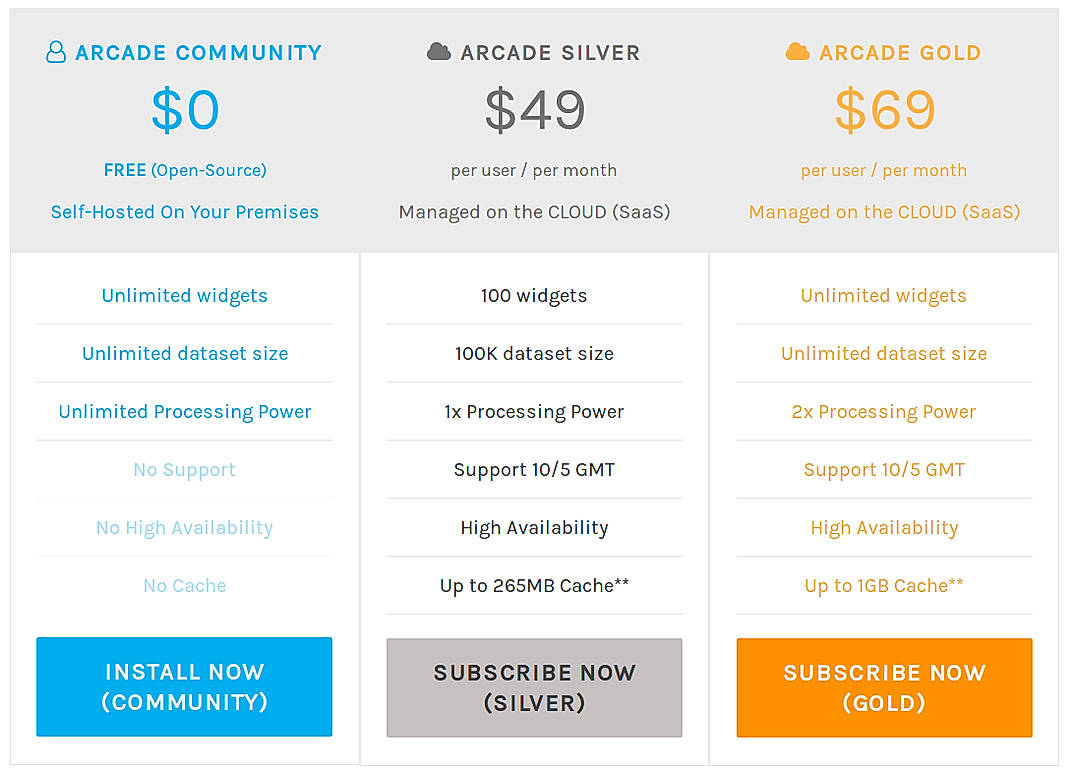Click the $0 price for Arcade Community
The height and width of the screenshot is (773, 1070).
(184, 110)
